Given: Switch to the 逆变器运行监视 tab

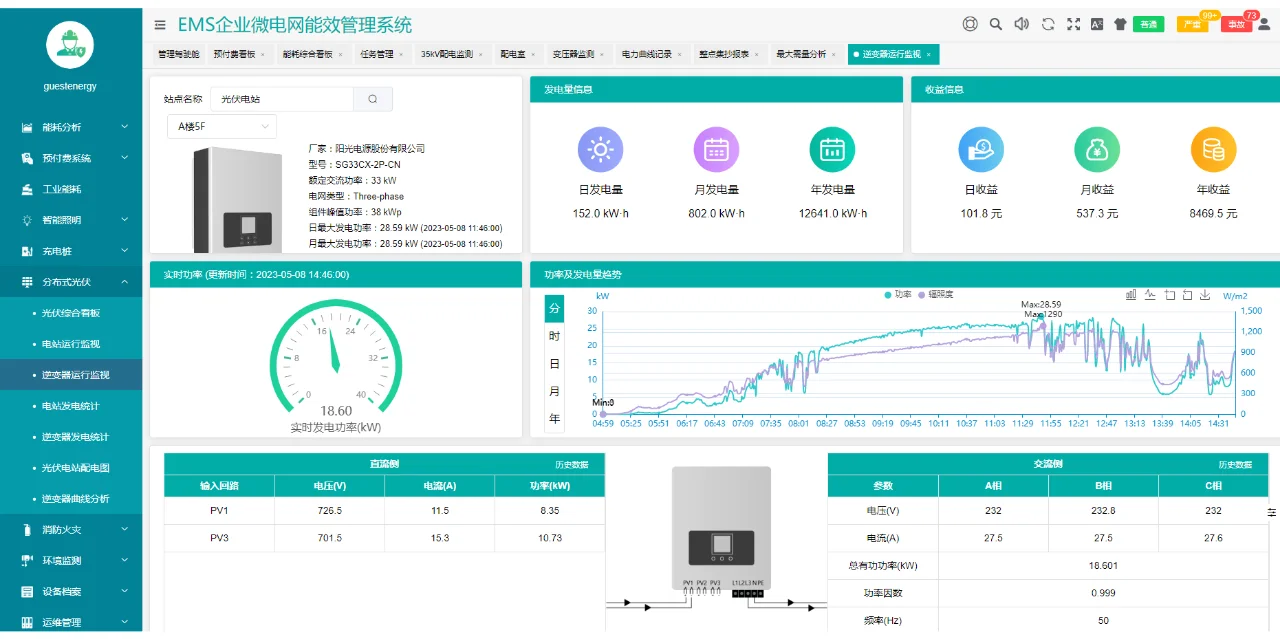Looking at the screenshot, I should pyautogui.click(x=891, y=54).
